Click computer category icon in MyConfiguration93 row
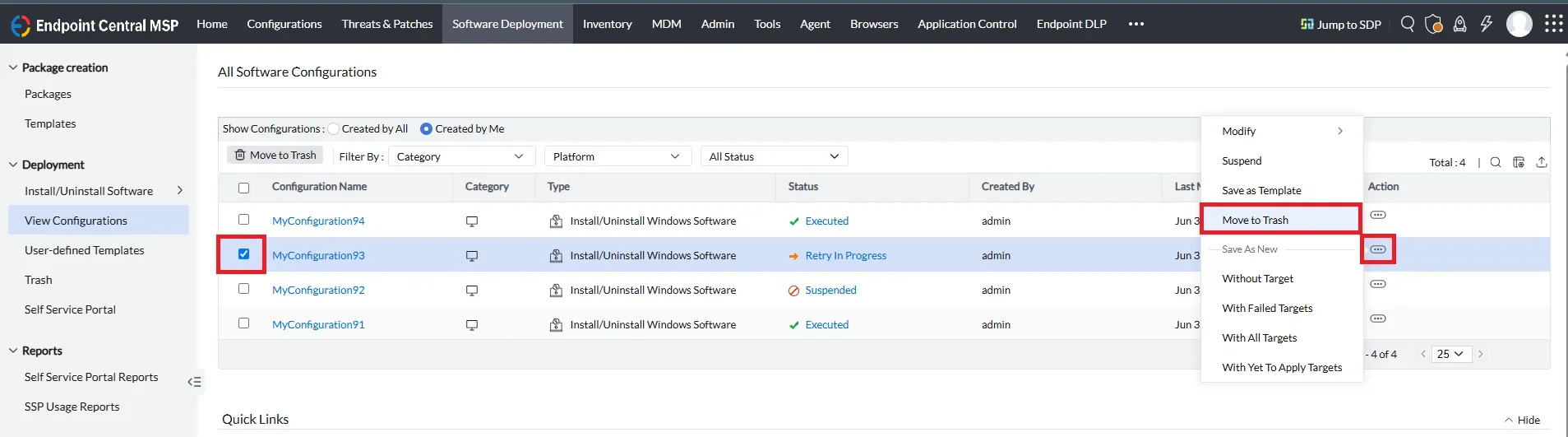 pos(472,256)
